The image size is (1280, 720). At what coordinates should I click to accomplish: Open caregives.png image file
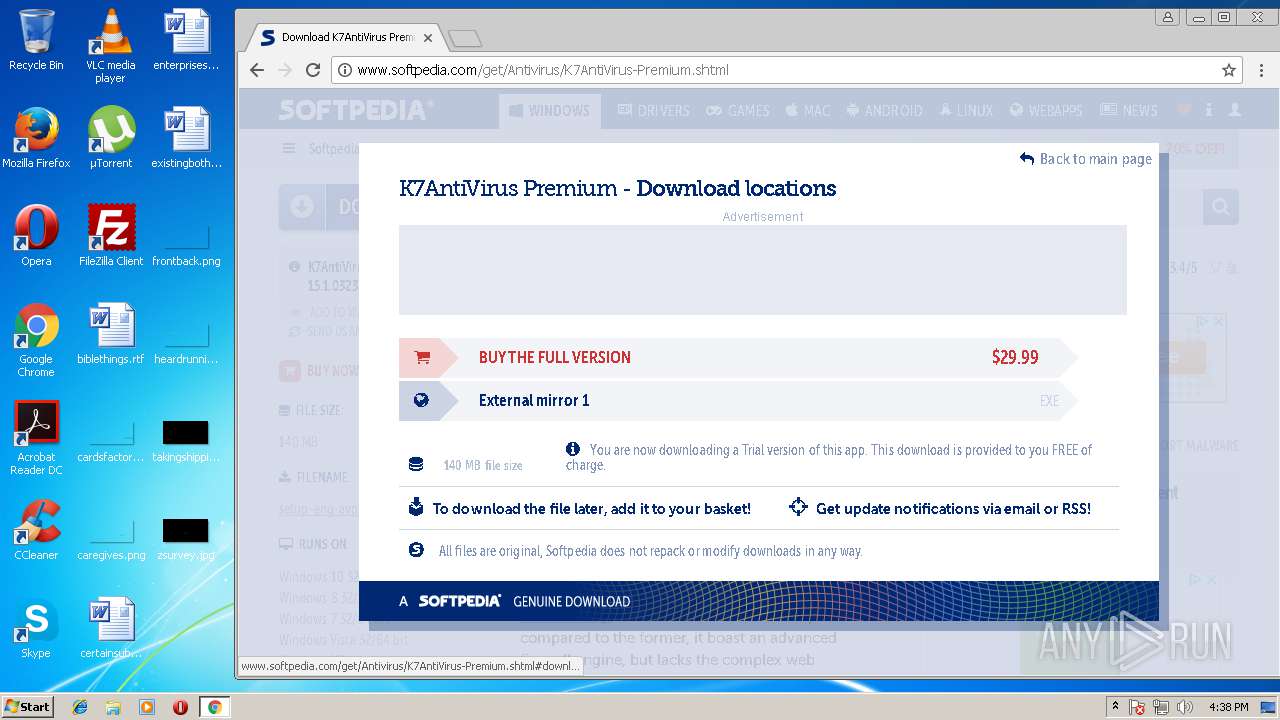(x=110, y=539)
